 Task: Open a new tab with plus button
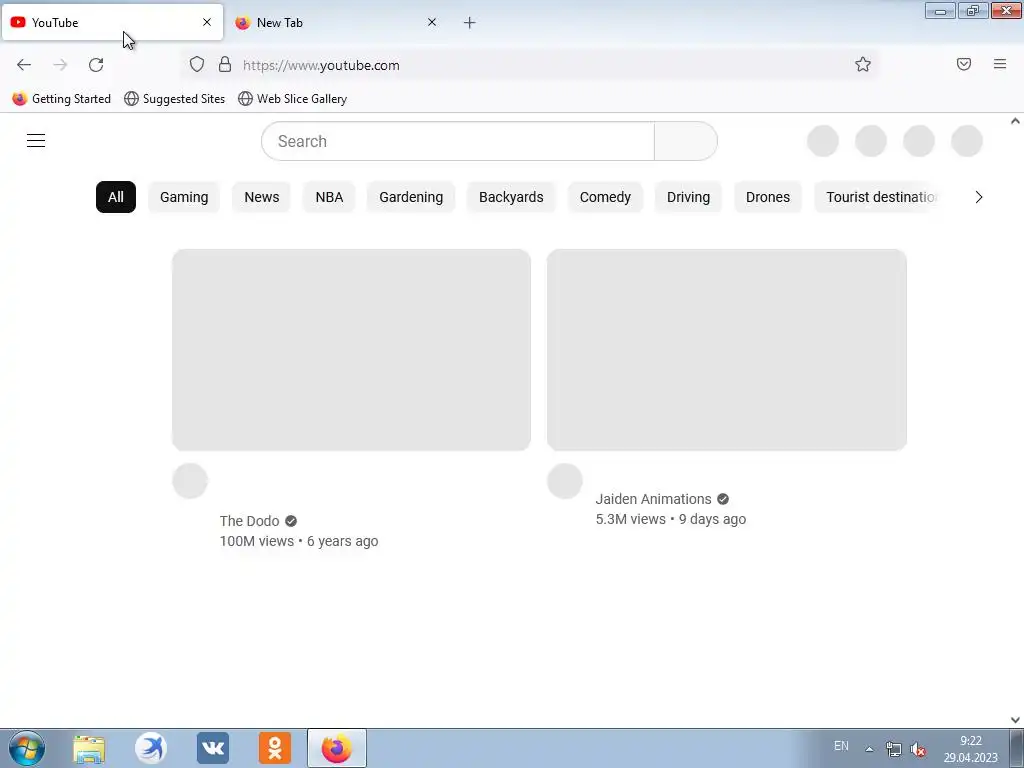(x=470, y=23)
